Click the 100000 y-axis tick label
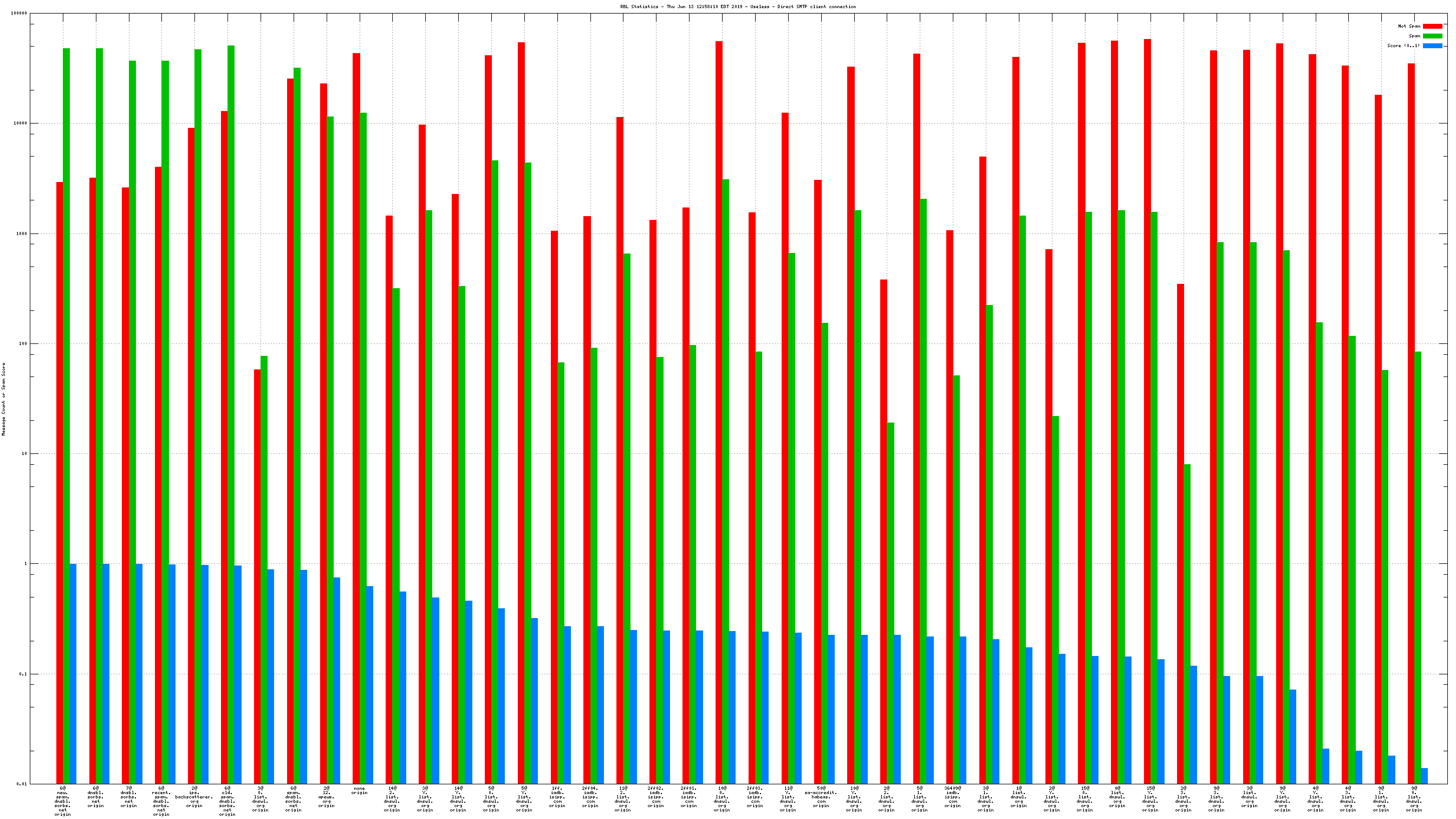 point(18,14)
